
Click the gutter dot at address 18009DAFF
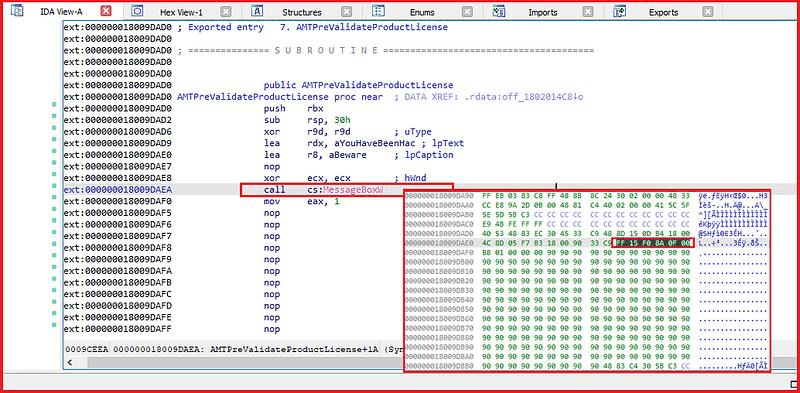[x=54, y=326]
